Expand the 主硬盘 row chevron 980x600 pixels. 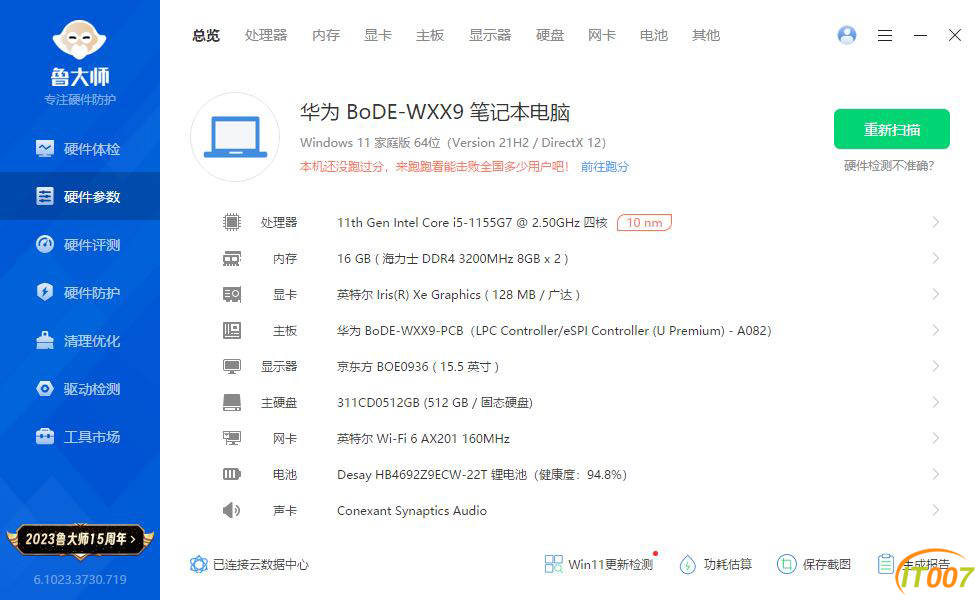(936, 402)
